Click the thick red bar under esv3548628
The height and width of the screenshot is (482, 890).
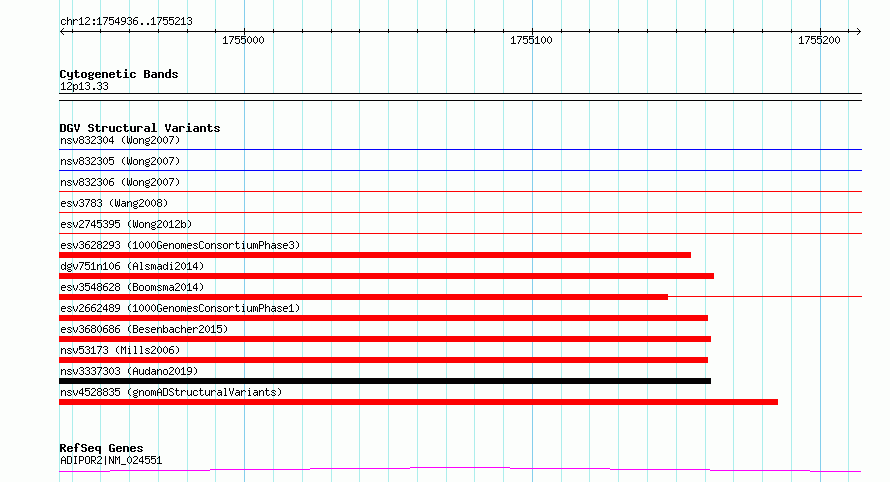click(x=363, y=297)
